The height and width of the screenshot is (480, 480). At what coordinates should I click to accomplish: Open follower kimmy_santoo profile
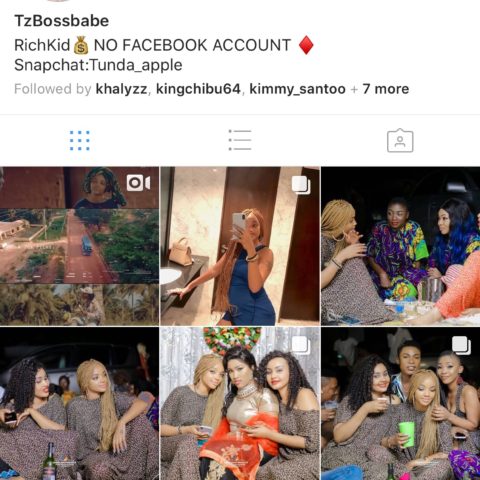297,89
